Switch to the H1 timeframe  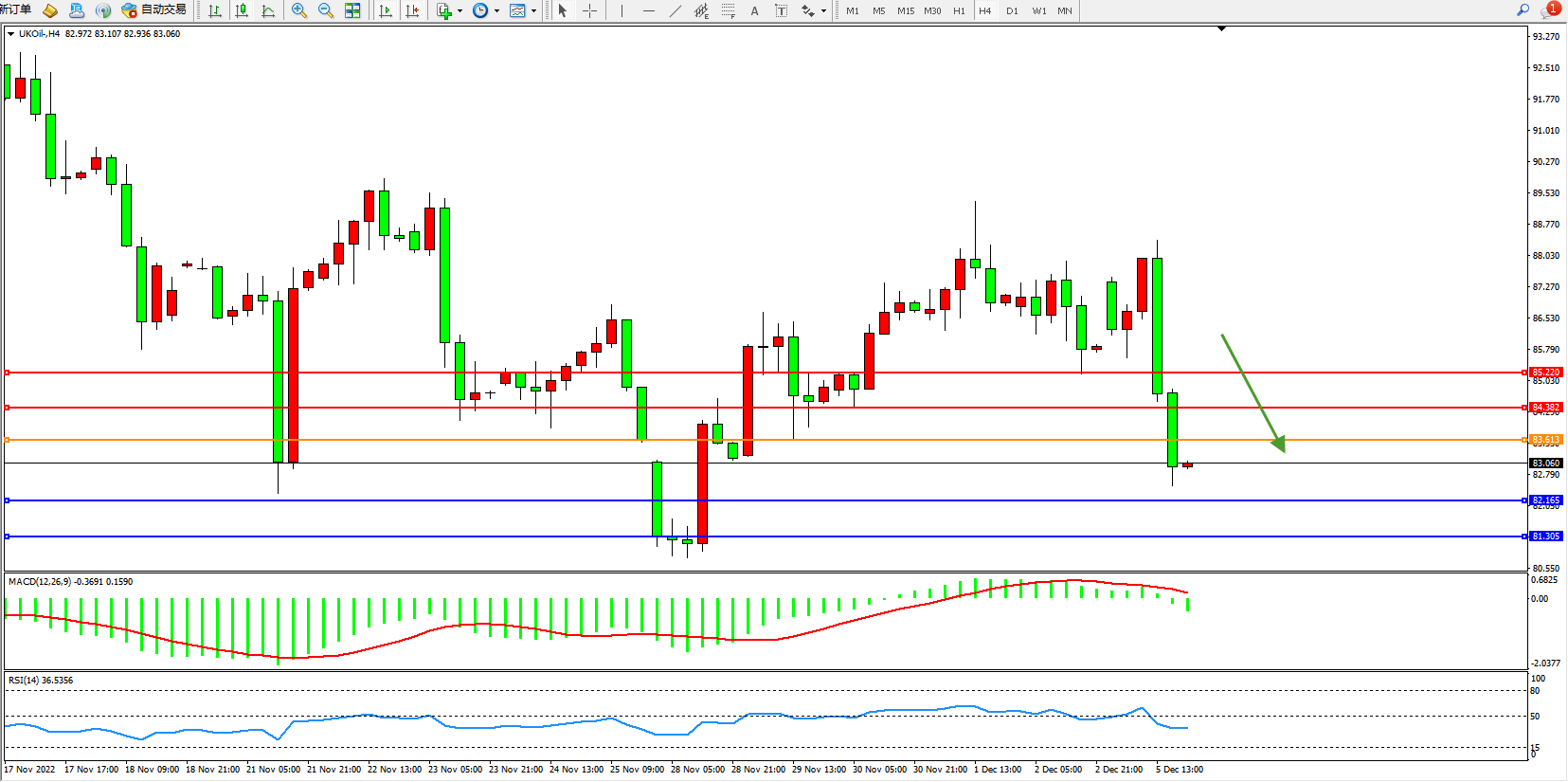click(x=959, y=10)
